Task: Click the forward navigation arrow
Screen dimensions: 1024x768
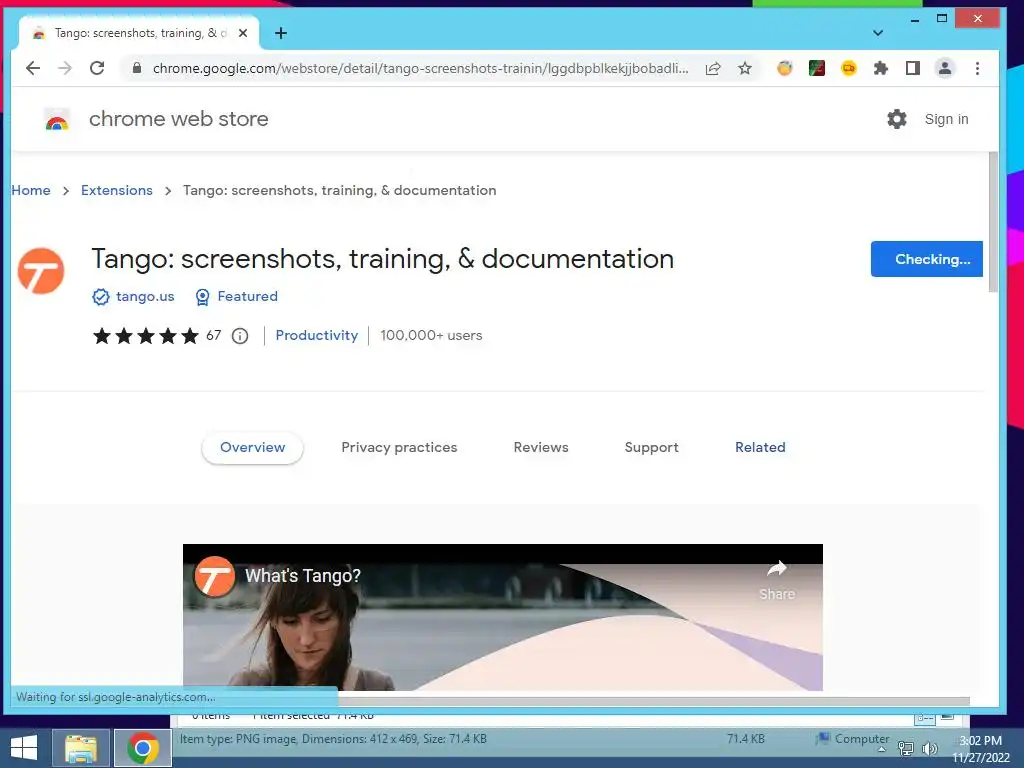Action: [65, 68]
